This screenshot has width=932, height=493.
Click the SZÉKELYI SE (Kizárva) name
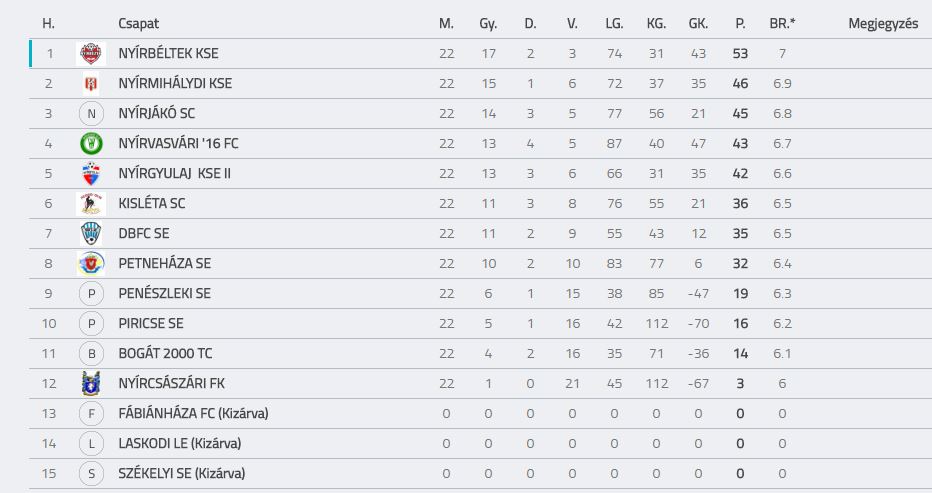(182, 473)
